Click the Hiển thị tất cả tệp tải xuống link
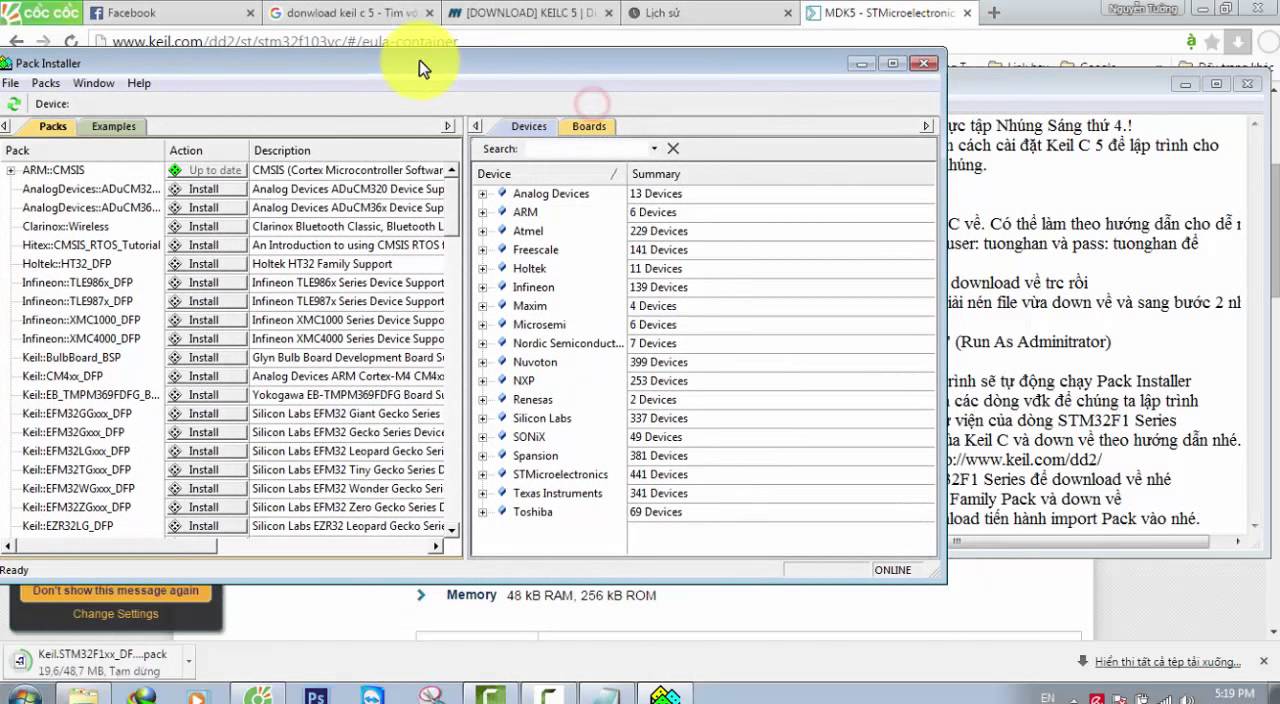Viewport: 1280px width, 704px height. click(1168, 662)
